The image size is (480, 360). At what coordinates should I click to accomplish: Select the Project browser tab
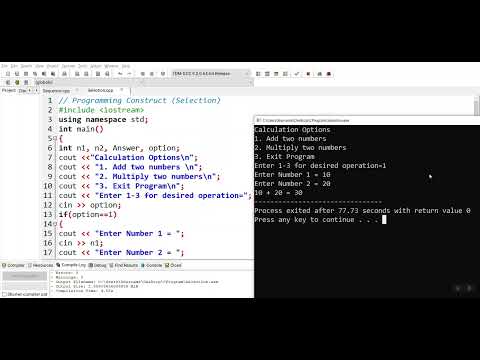9,90
